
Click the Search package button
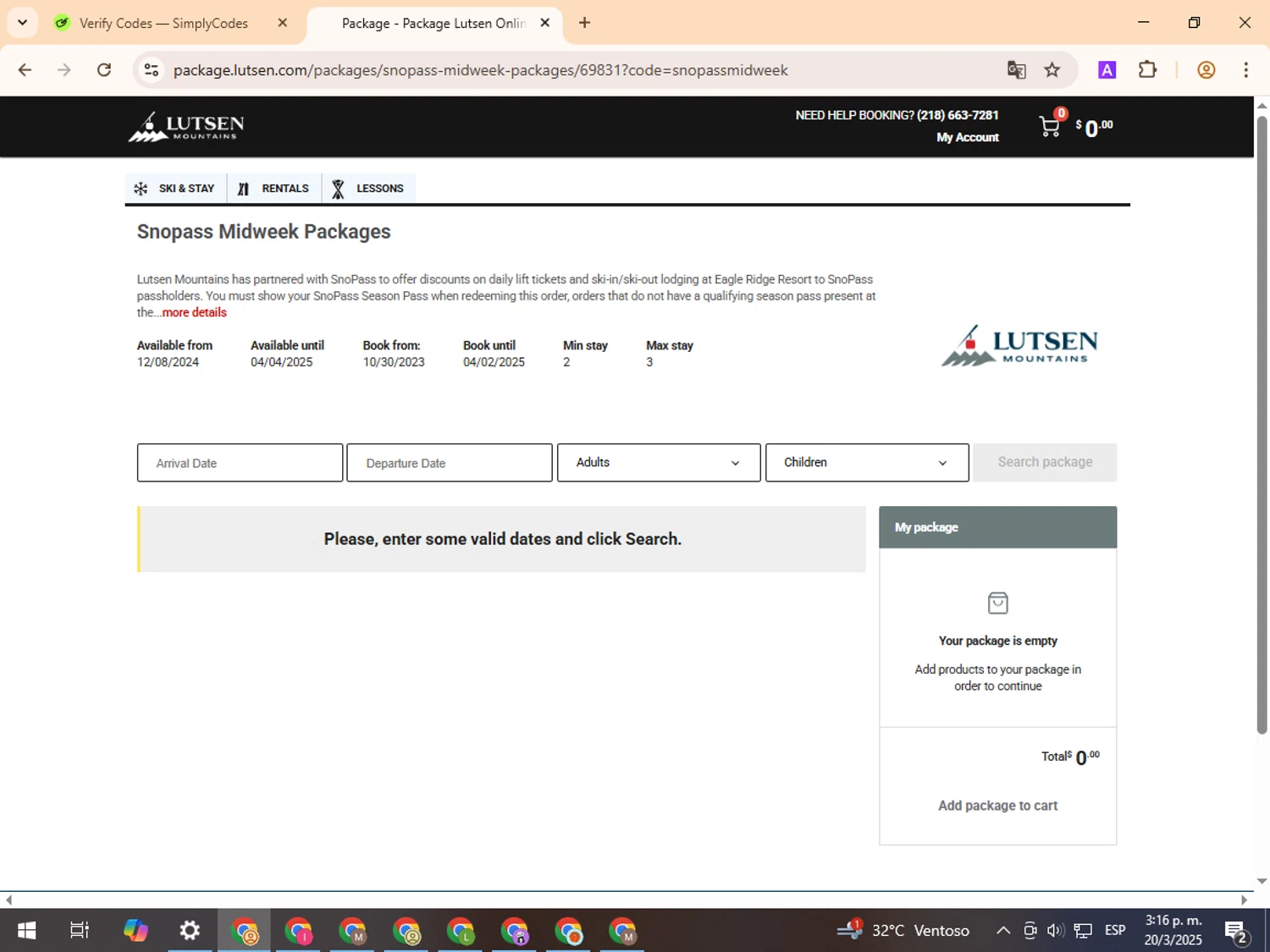(1045, 462)
